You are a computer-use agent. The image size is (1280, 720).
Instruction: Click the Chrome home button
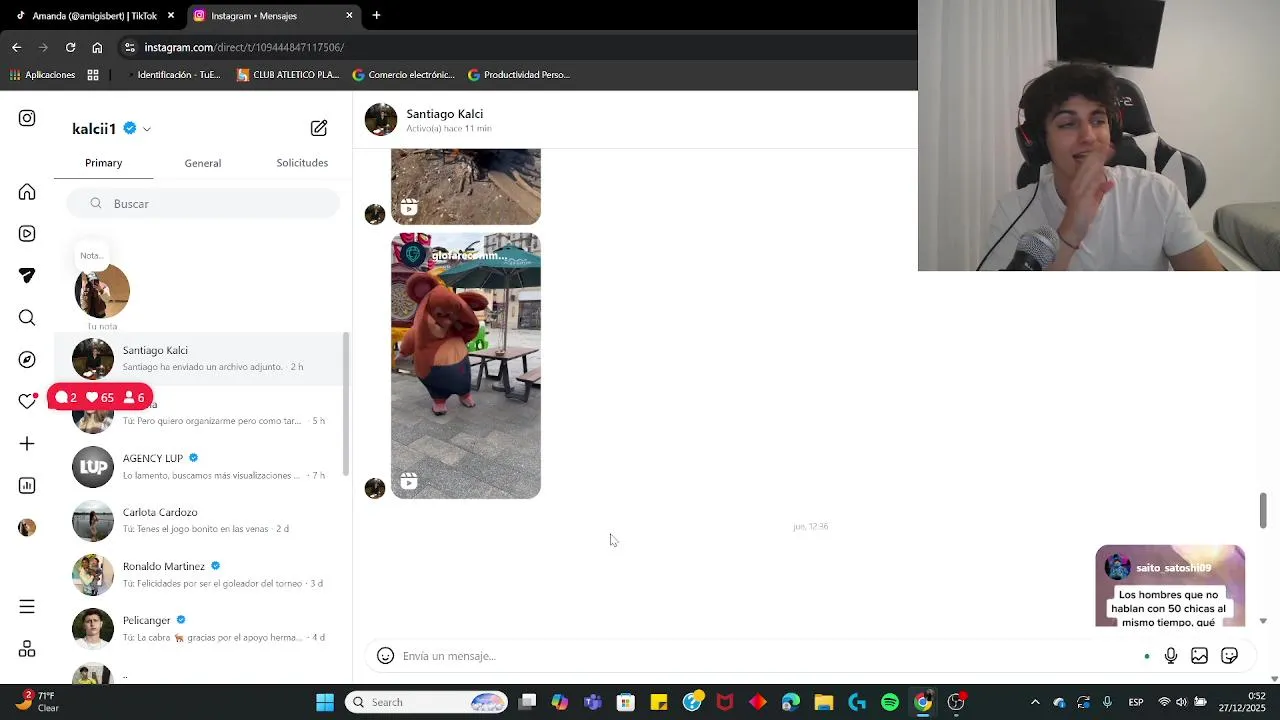click(x=97, y=47)
